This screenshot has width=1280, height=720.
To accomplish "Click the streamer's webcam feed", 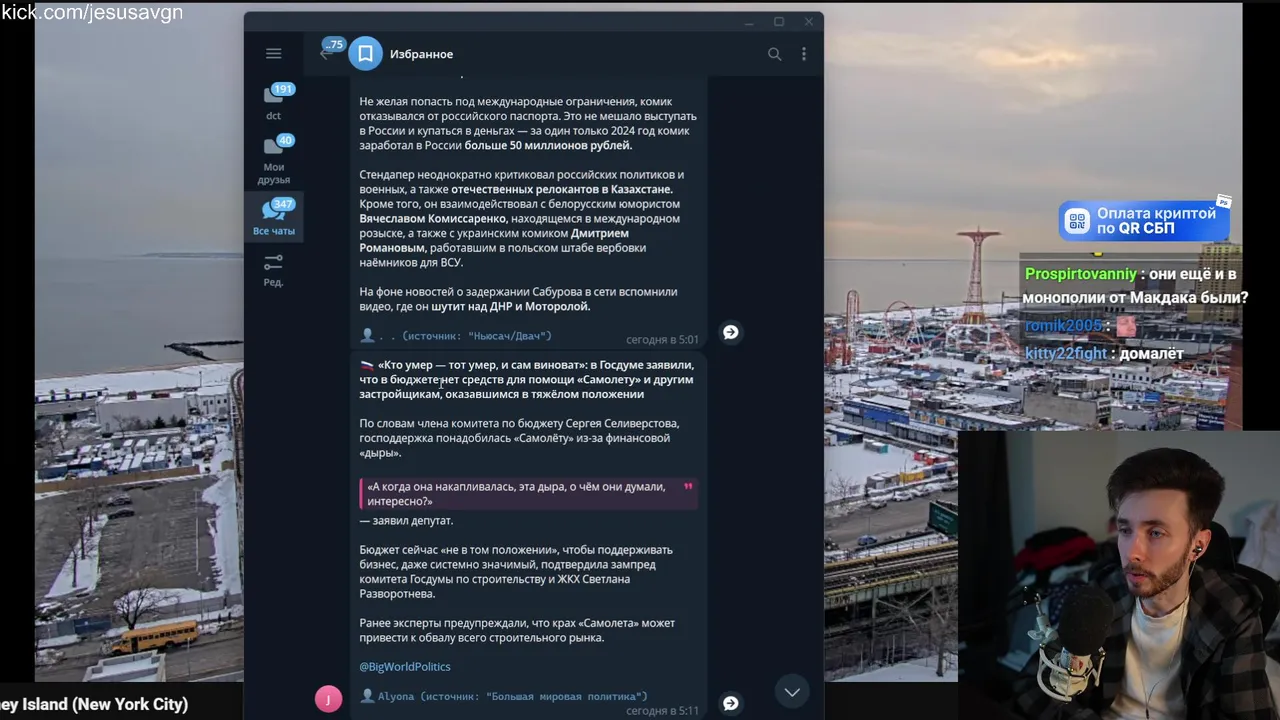I will point(1118,575).
